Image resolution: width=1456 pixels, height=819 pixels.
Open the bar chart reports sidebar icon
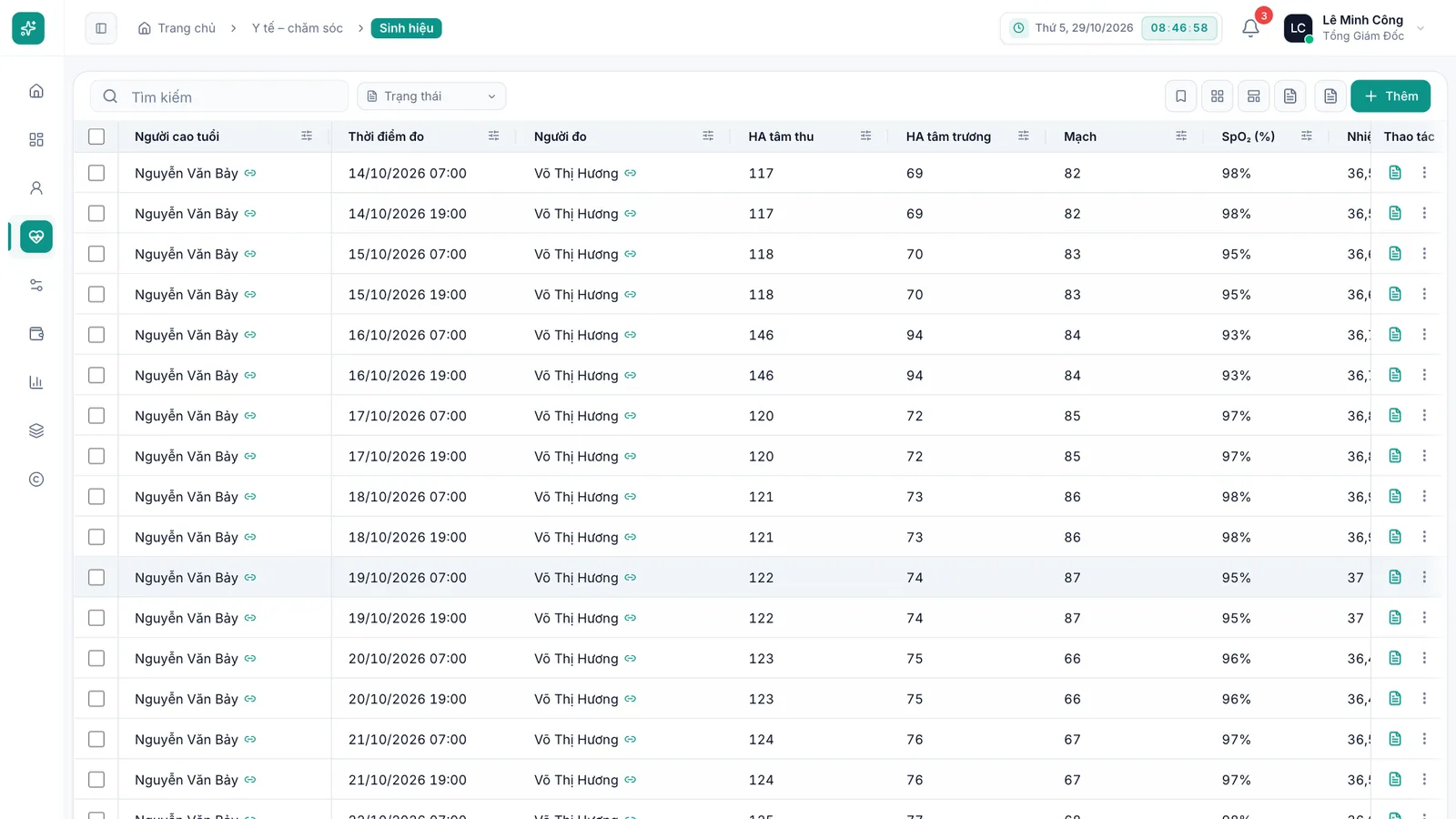36,382
